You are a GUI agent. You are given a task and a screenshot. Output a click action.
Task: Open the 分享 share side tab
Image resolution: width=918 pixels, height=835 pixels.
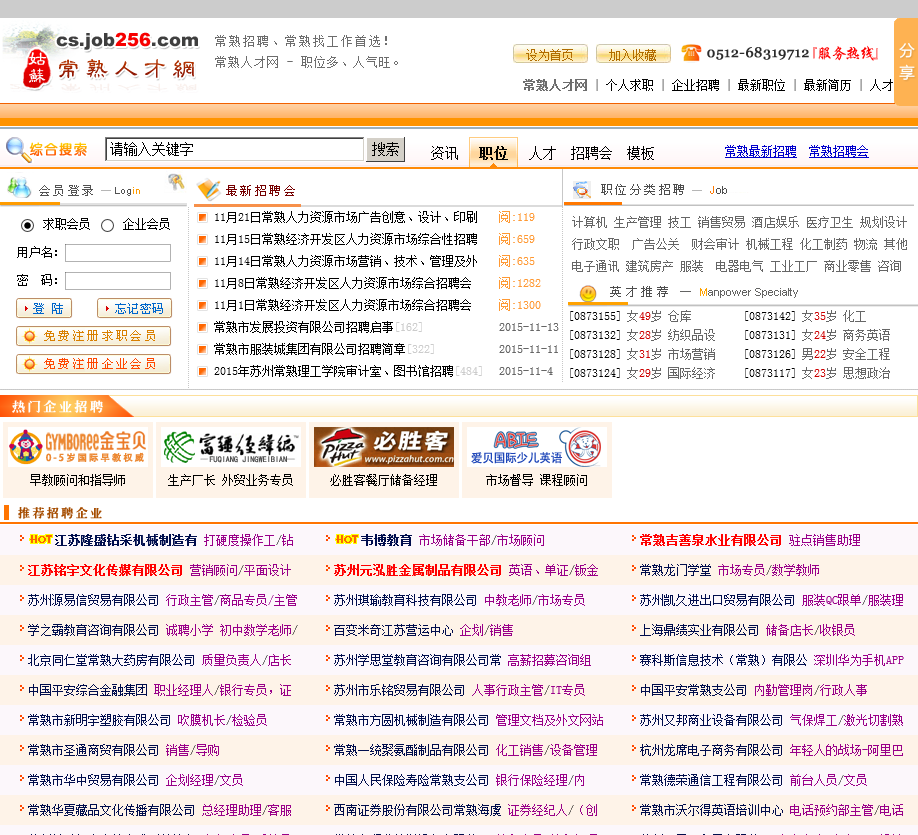(x=906, y=61)
